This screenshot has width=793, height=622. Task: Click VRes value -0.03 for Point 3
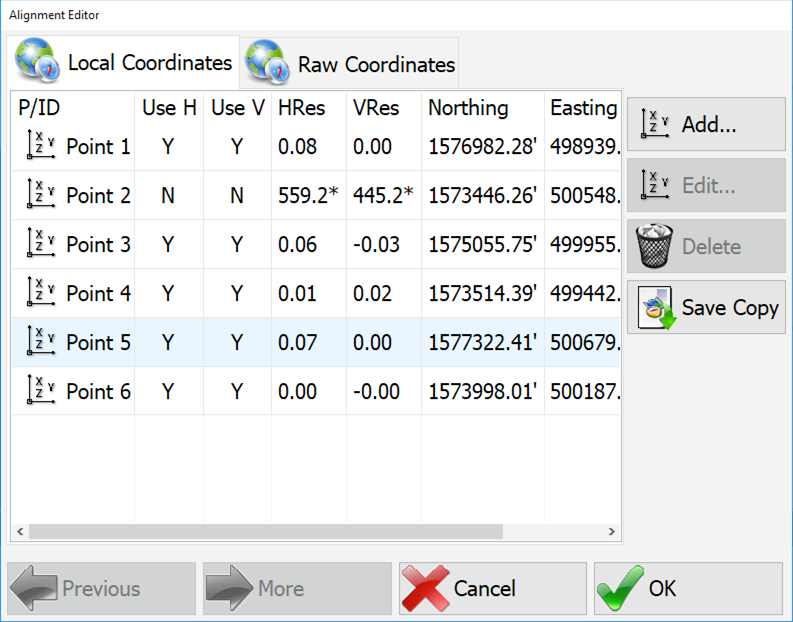[376, 245]
